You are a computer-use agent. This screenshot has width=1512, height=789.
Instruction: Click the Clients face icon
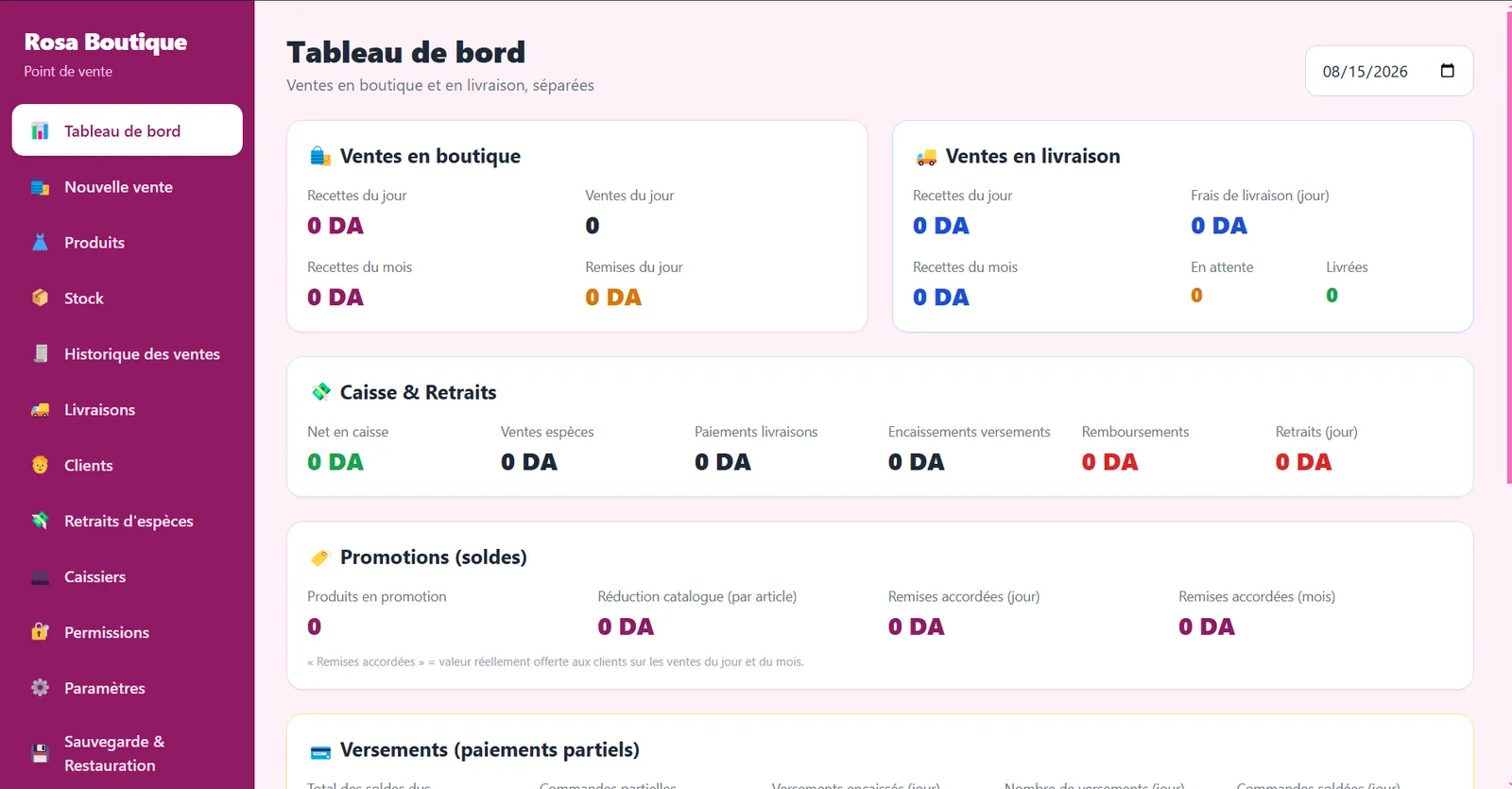(40, 465)
